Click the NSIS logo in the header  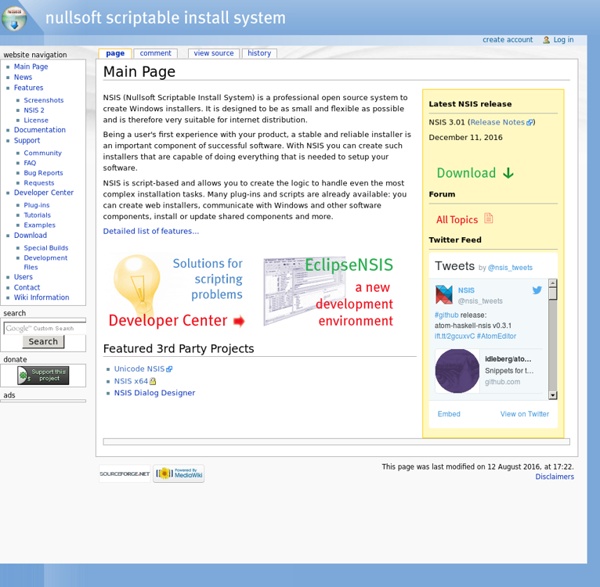click(14, 18)
